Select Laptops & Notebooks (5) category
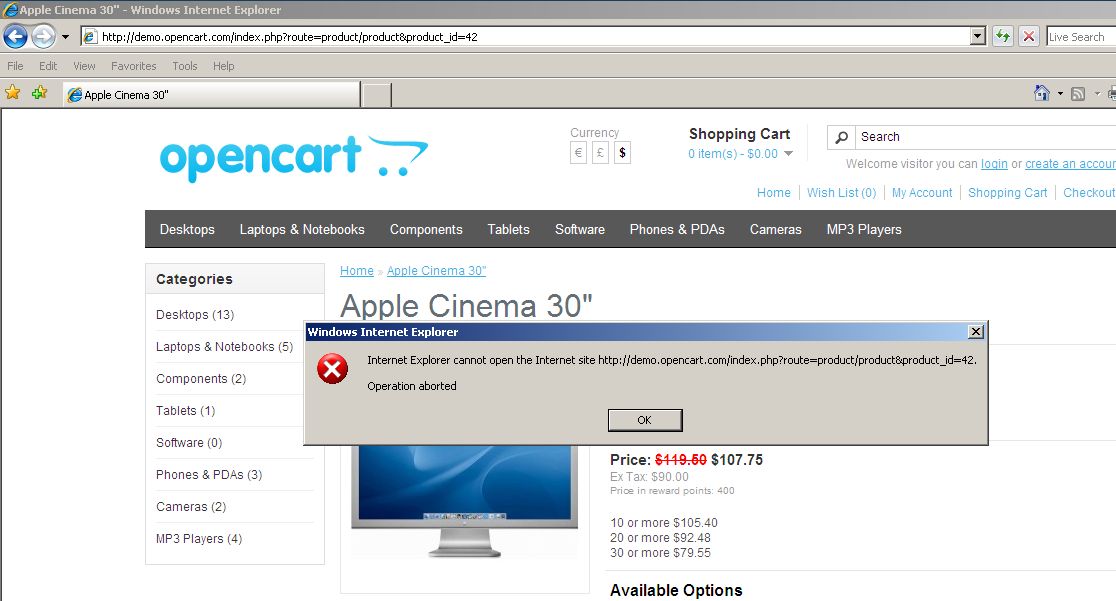This screenshot has height=601, width=1116. [224, 346]
